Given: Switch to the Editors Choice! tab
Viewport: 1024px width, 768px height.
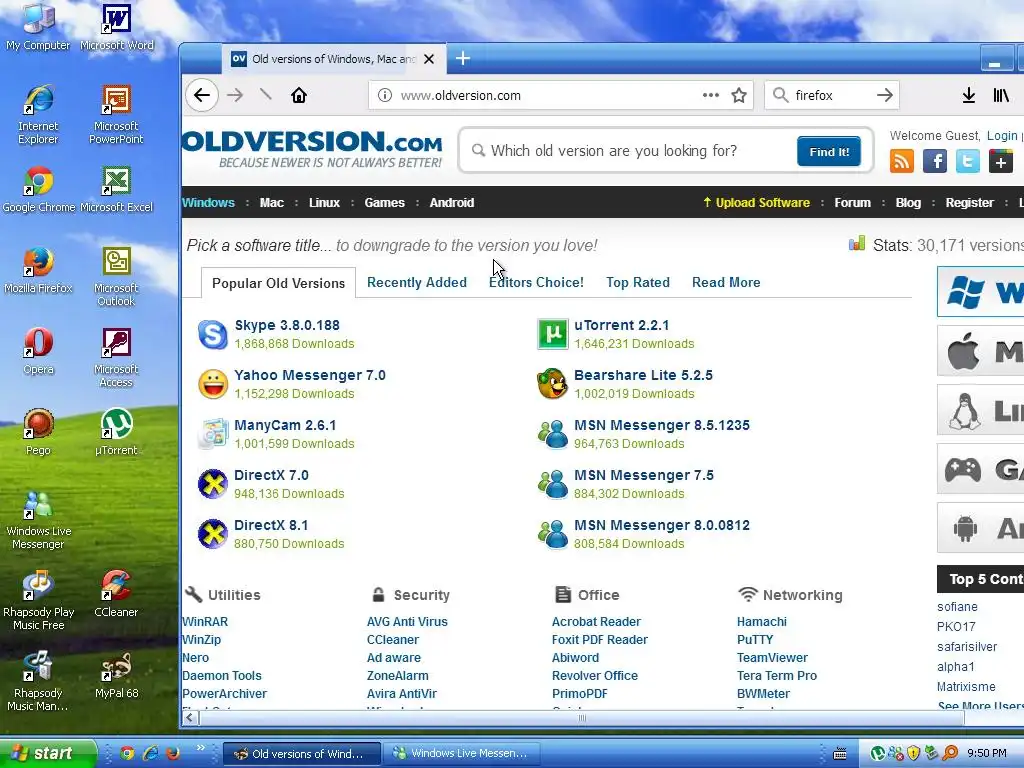Looking at the screenshot, I should 536,282.
